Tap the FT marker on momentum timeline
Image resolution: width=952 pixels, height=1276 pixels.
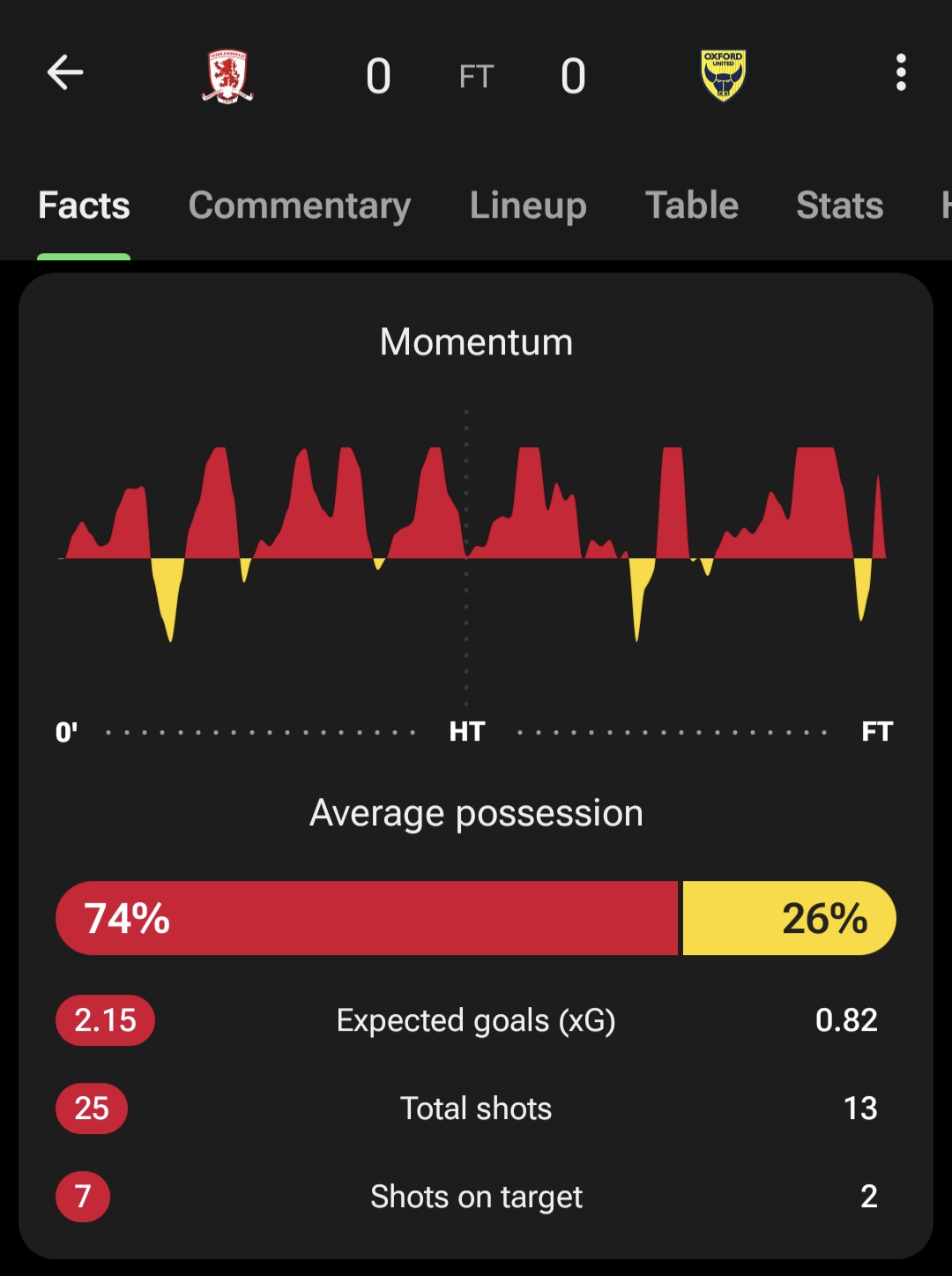877,732
